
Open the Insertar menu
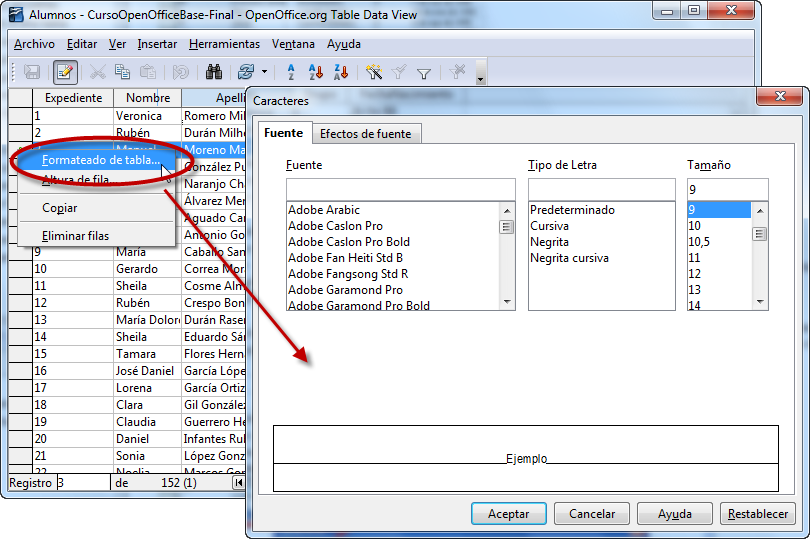pyautogui.click(x=157, y=44)
